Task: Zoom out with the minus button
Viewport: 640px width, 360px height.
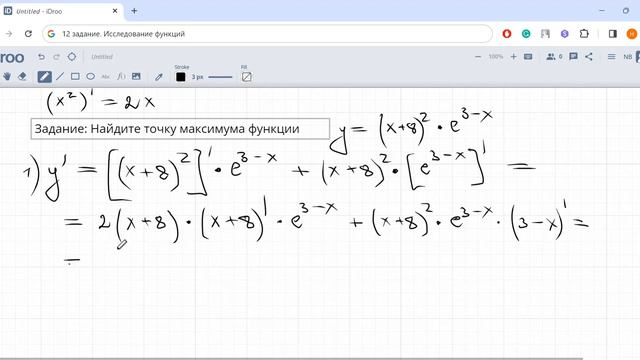Action: click(478, 57)
